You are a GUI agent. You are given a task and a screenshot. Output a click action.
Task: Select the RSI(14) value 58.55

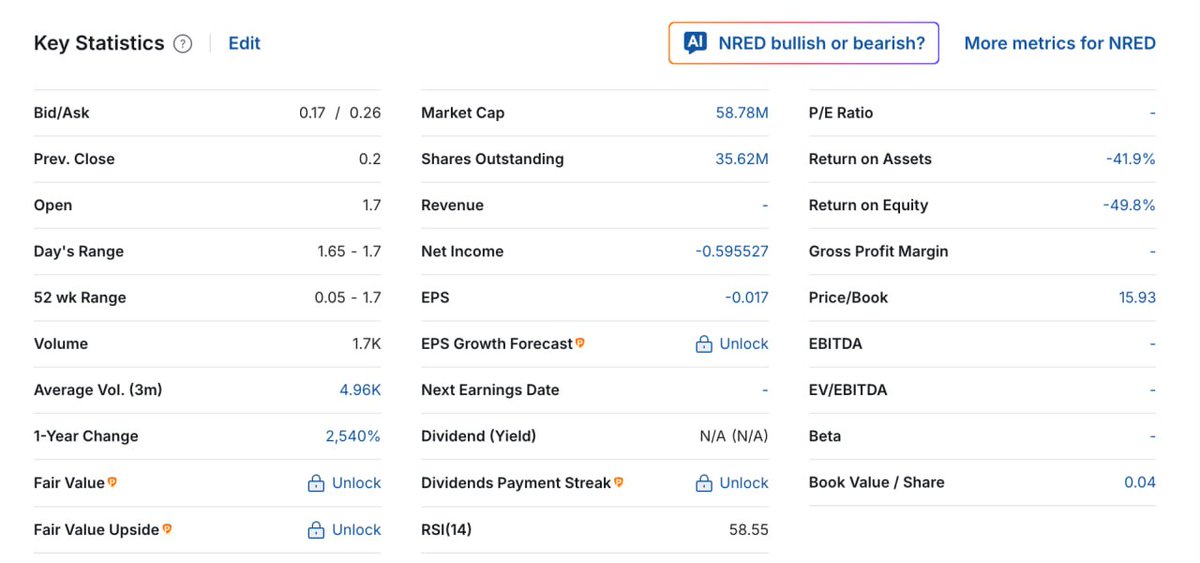tap(749, 530)
